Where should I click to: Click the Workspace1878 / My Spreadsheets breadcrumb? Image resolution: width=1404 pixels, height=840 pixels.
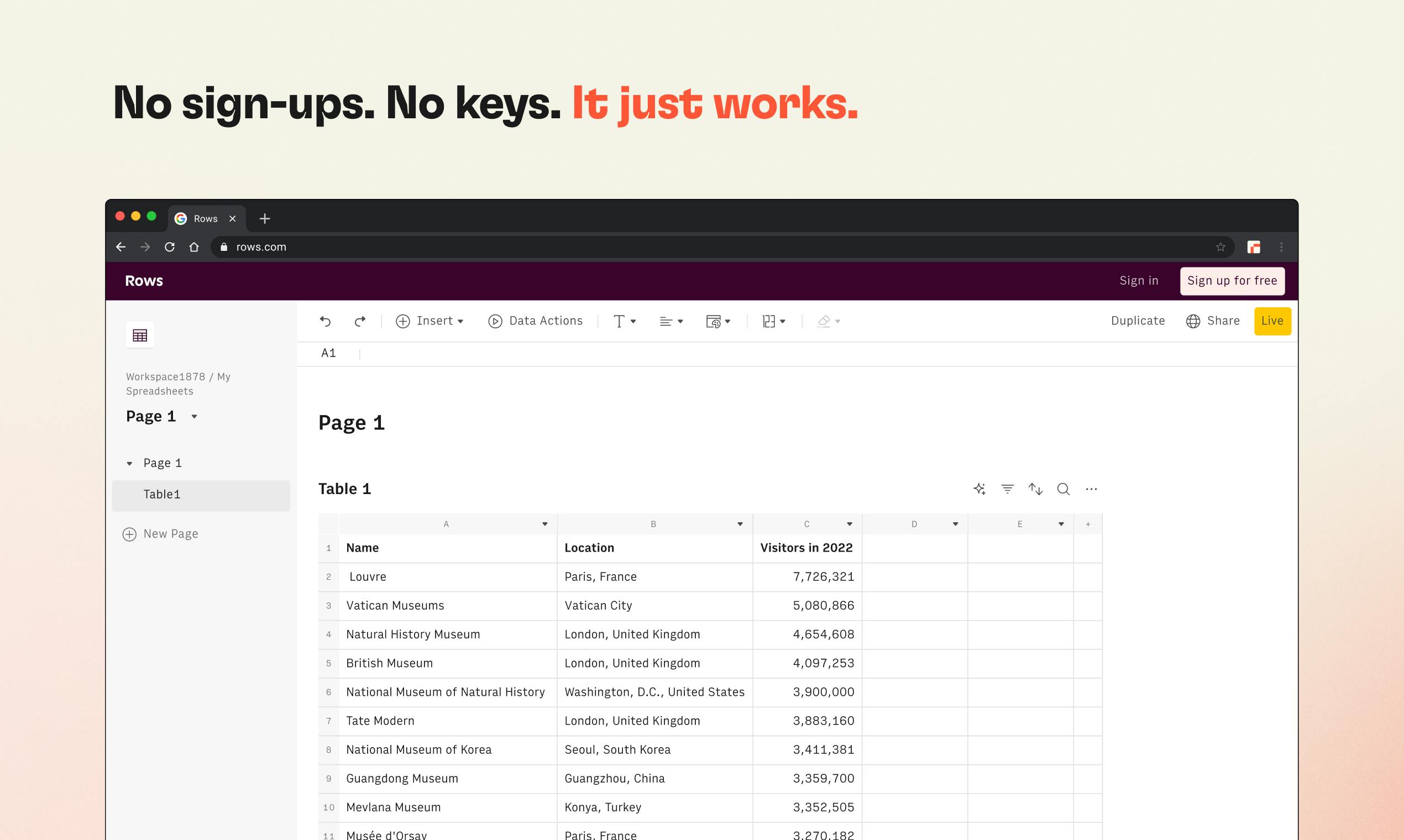point(178,384)
